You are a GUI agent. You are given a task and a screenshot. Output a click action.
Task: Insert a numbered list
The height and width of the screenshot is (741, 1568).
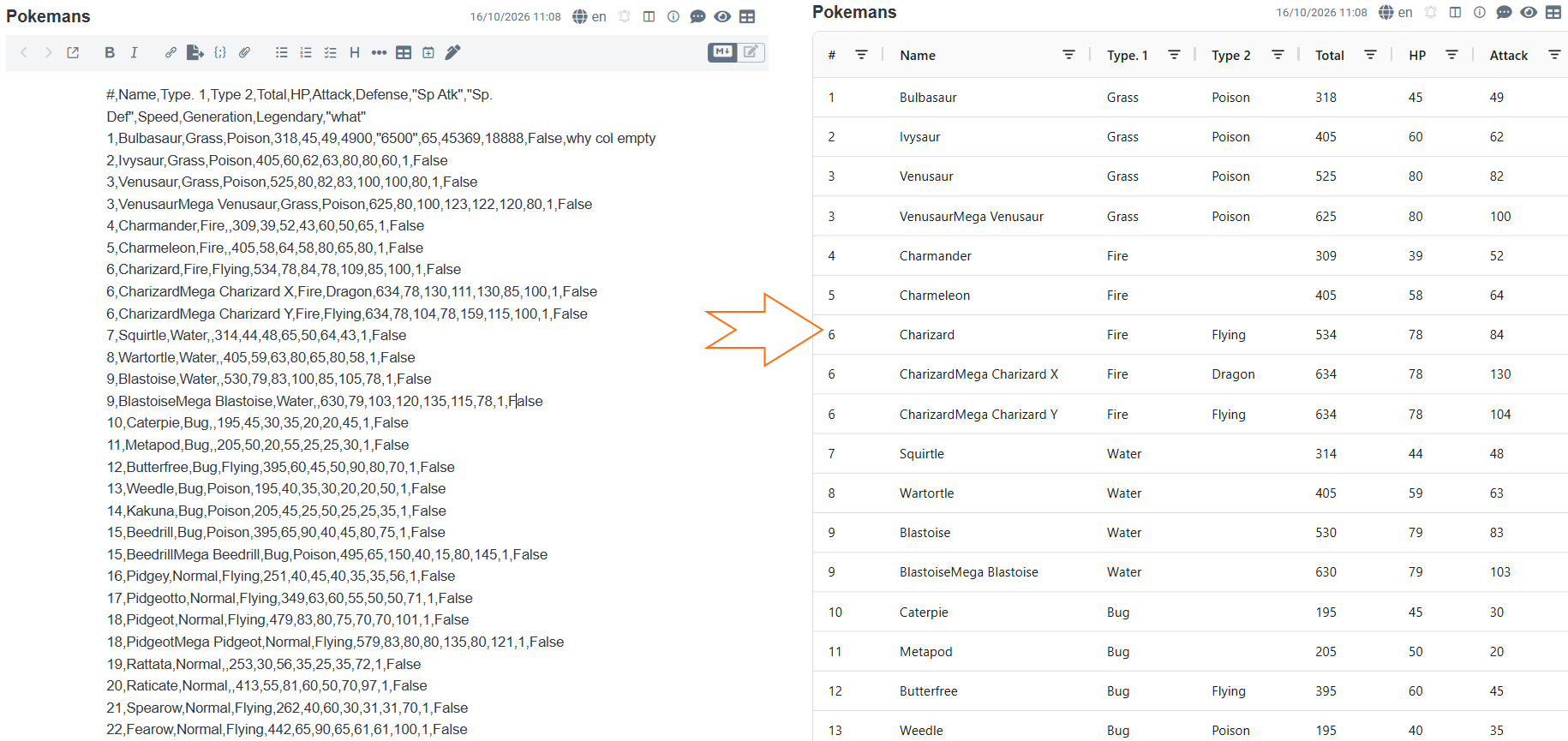pos(306,53)
